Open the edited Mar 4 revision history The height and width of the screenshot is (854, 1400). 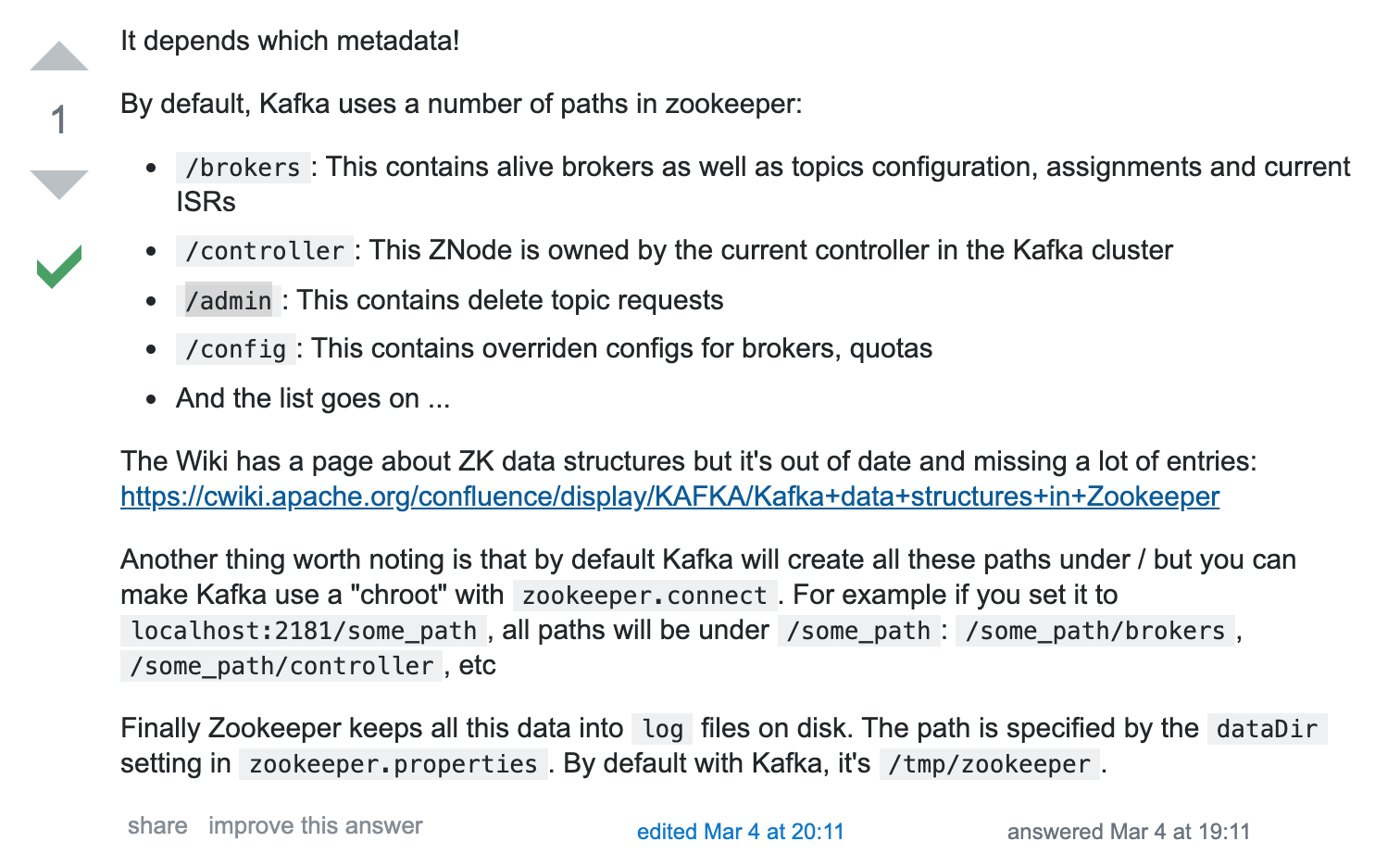[x=741, y=831]
